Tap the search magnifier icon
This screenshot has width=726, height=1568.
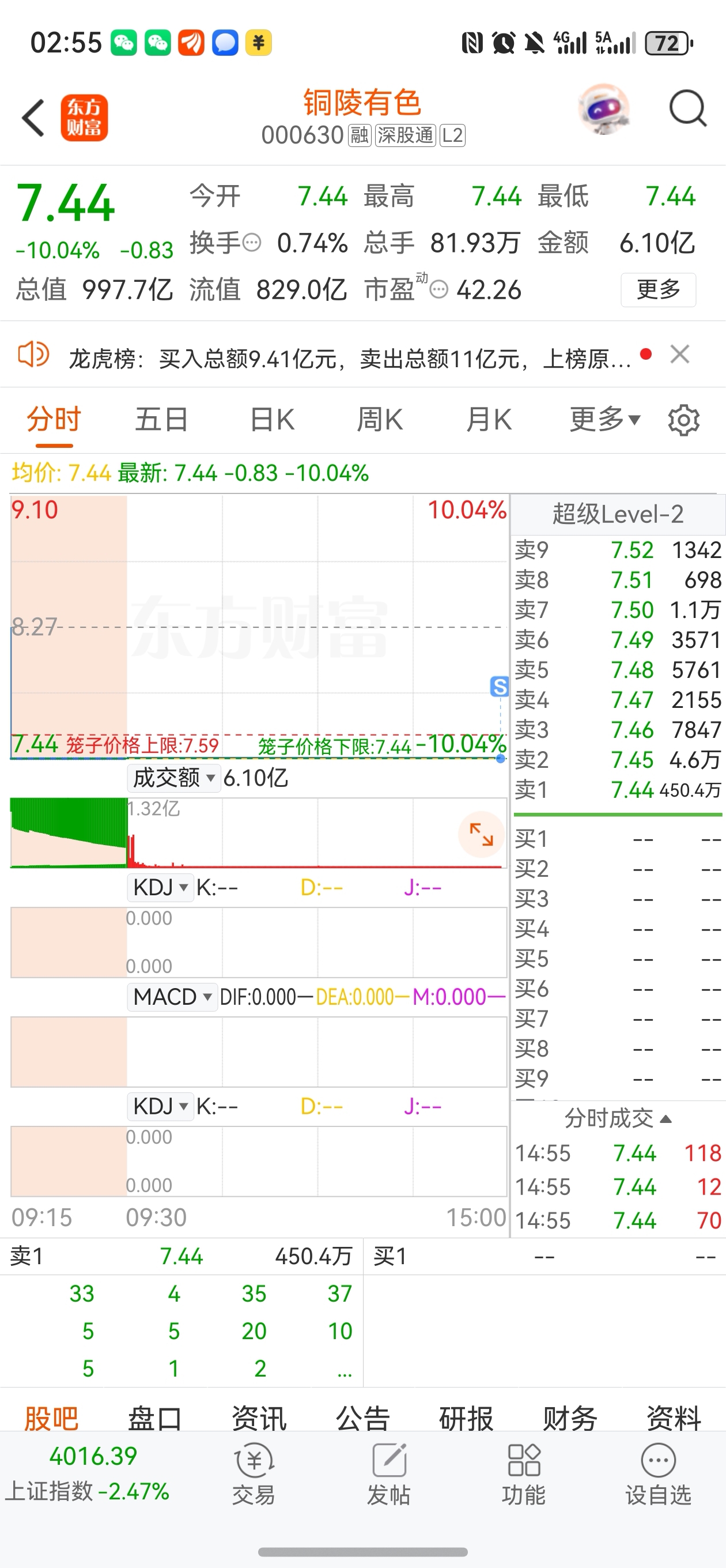click(687, 110)
